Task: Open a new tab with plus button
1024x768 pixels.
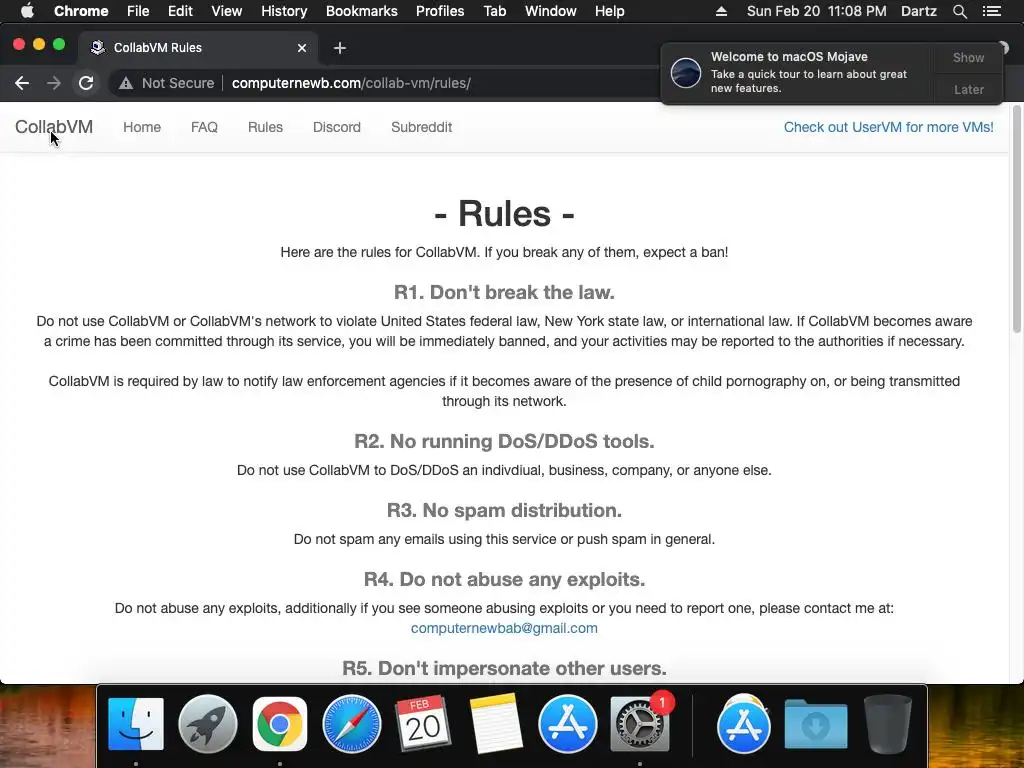Action: point(340,48)
